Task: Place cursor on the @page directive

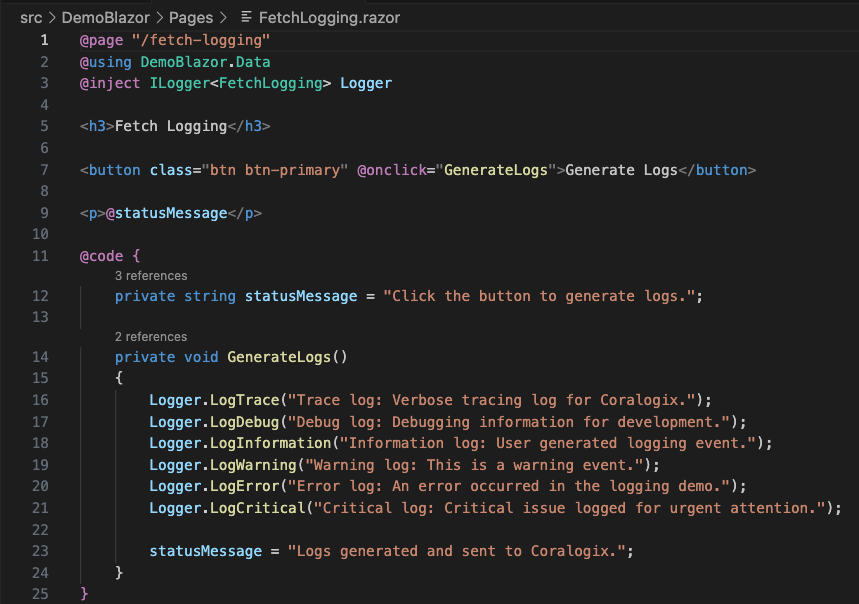Action: pos(101,41)
